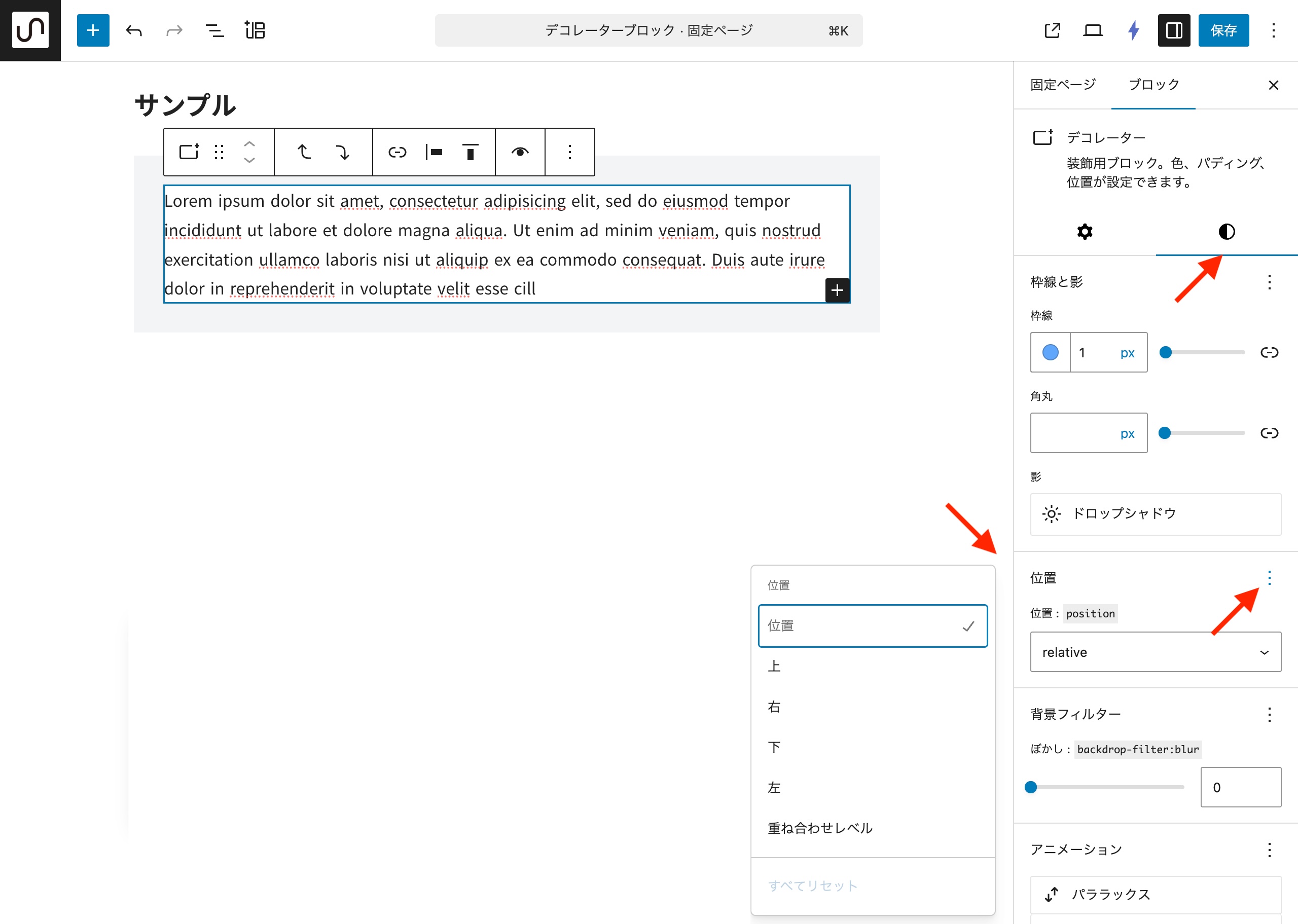The image size is (1298, 924).
Task: Click the link icon in block toolbar
Action: (x=397, y=152)
